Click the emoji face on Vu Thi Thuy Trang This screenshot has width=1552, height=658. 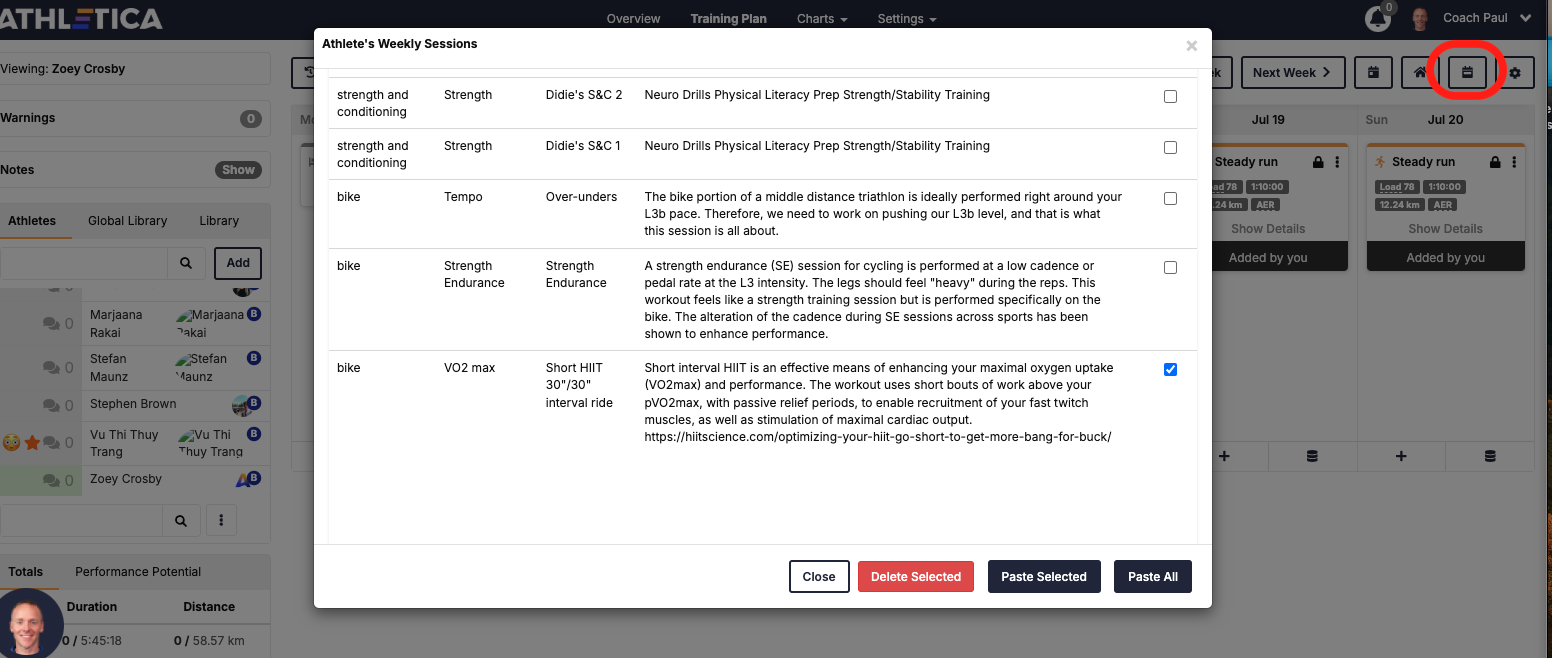tap(11, 443)
